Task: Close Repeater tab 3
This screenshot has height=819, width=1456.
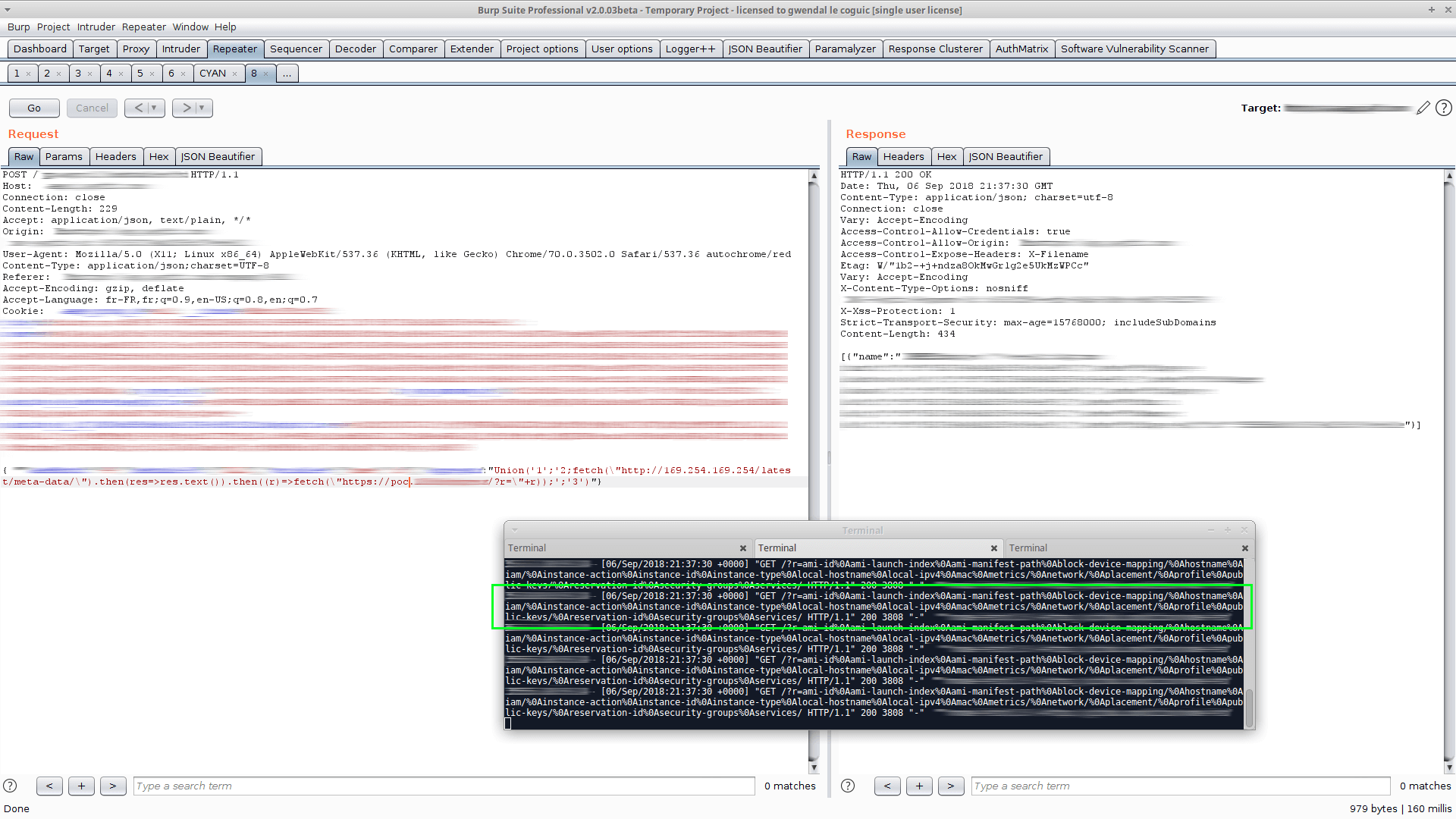Action: (89, 74)
